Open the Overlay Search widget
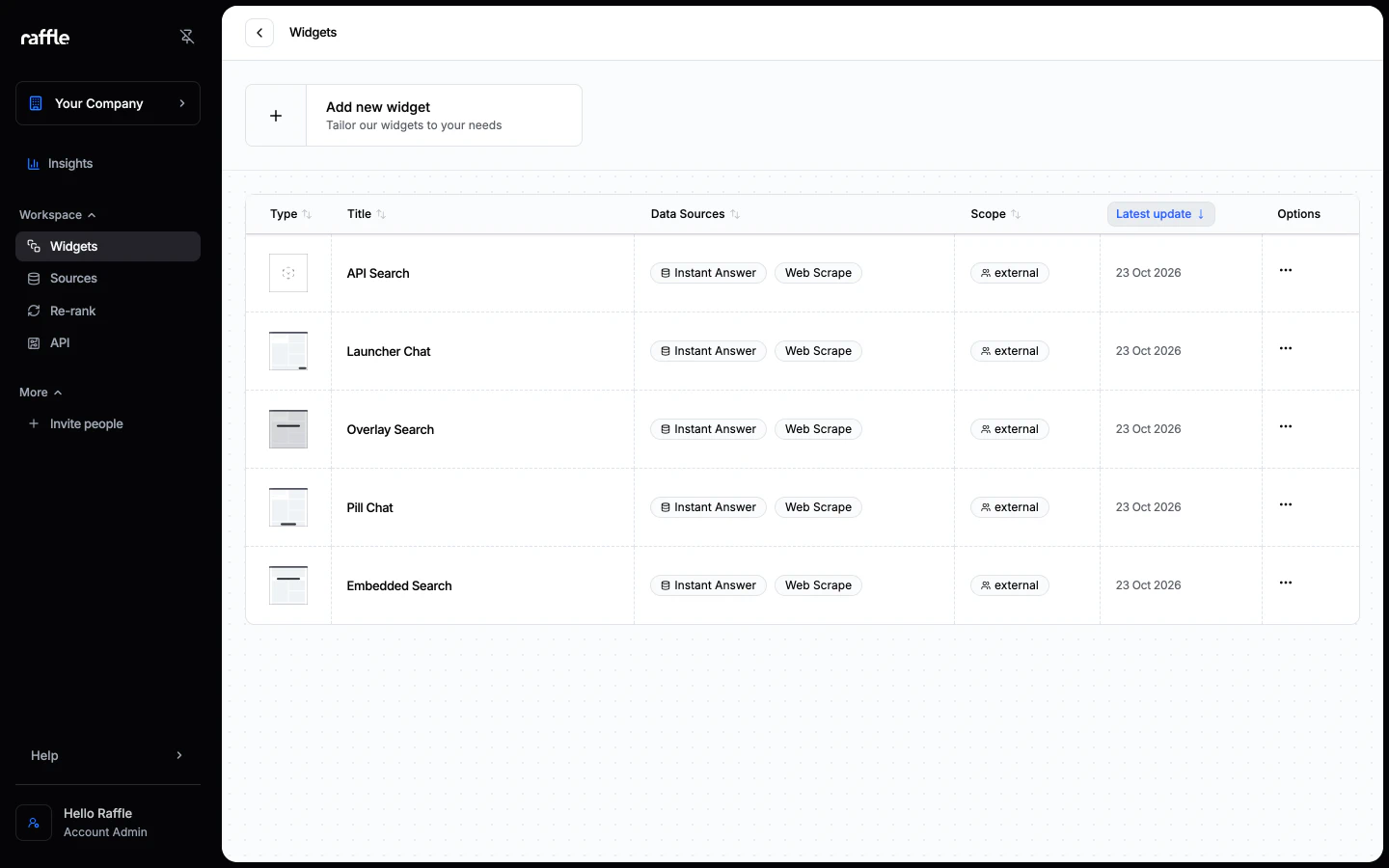Image resolution: width=1389 pixels, height=868 pixels. pyautogui.click(x=391, y=429)
